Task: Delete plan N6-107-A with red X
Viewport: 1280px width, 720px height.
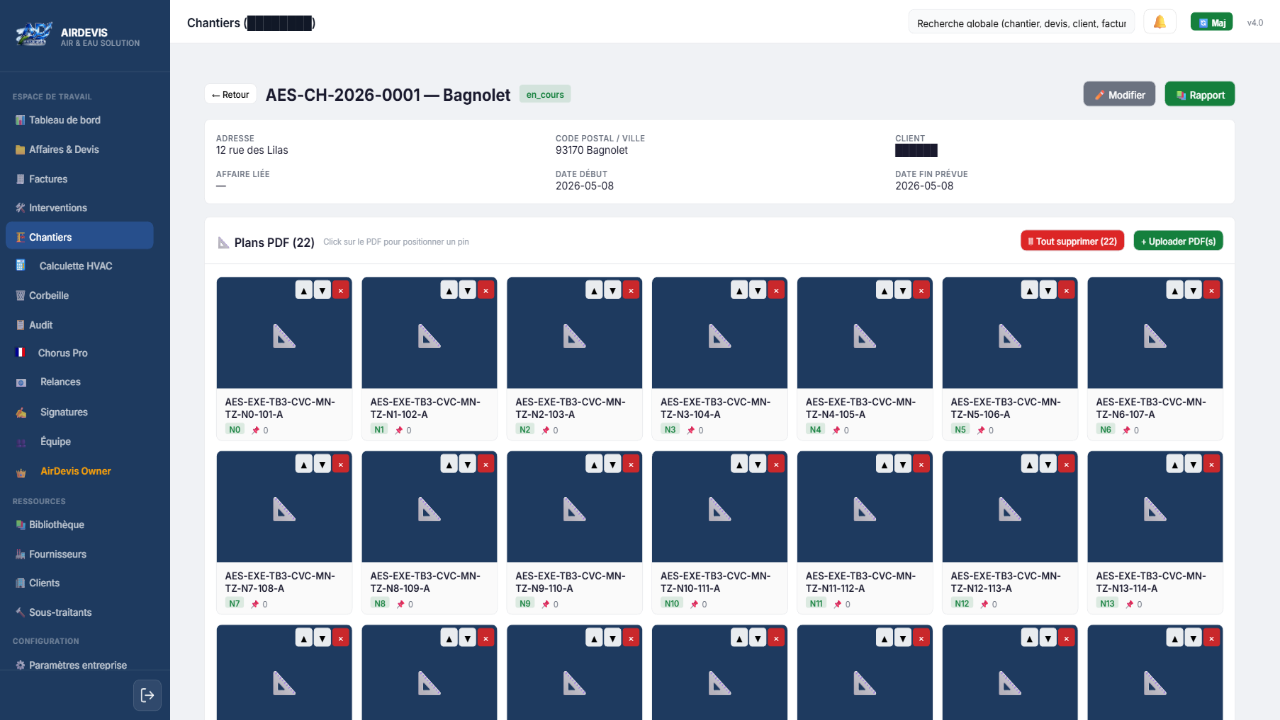Action: [1211, 290]
